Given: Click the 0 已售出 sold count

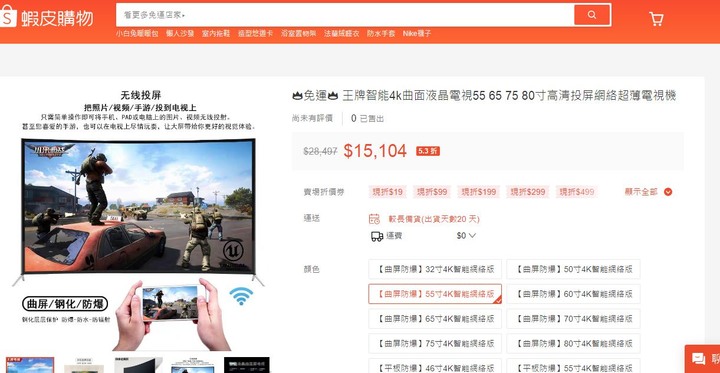Looking at the screenshot, I should (367, 119).
